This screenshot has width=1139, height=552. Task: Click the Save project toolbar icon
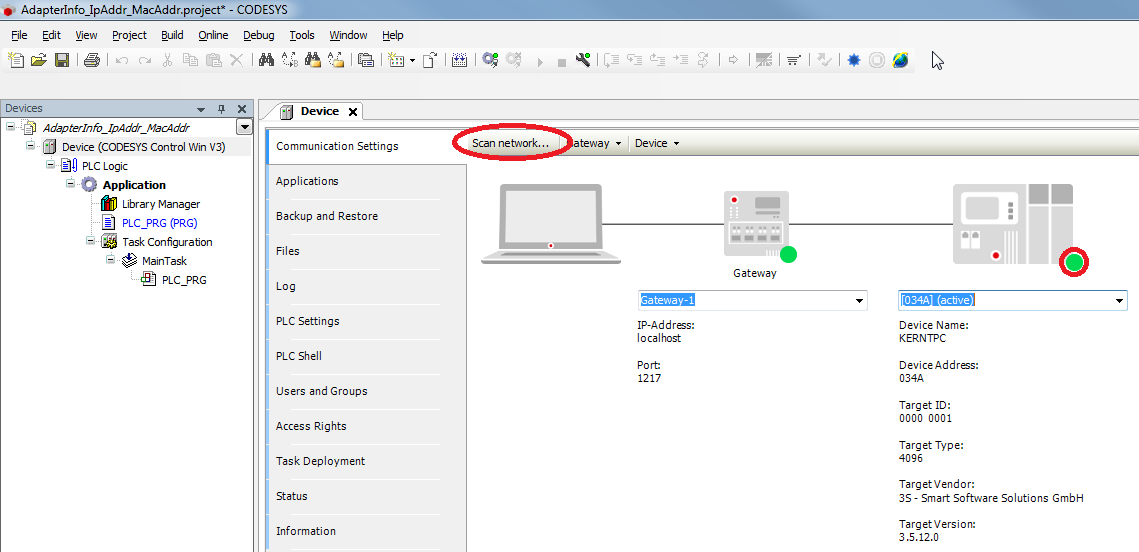(62, 60)
